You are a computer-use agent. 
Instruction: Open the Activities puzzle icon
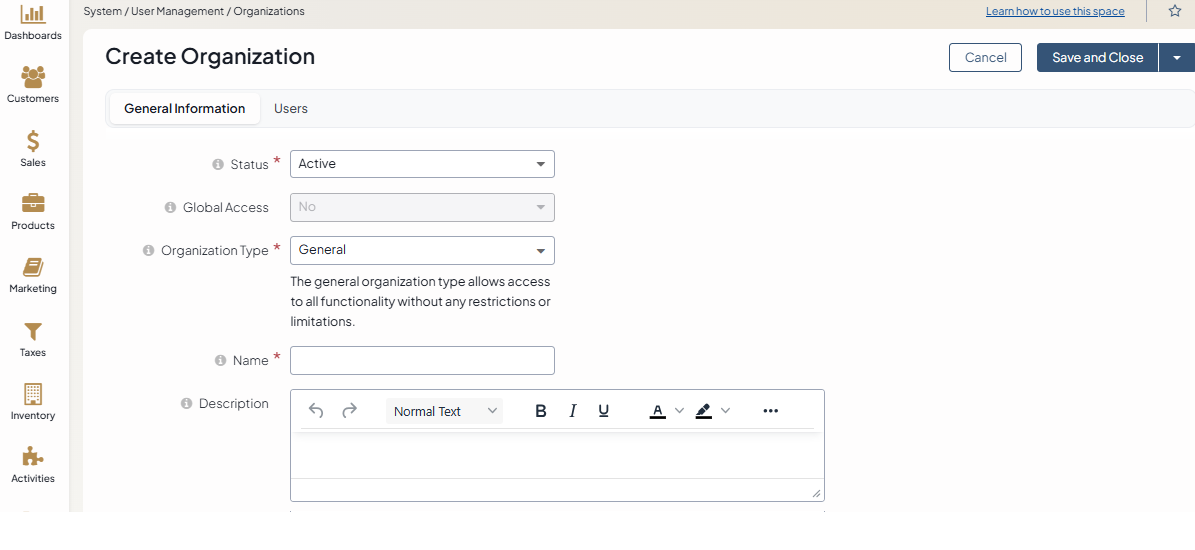pyautogui.click(x=33, y=457)
